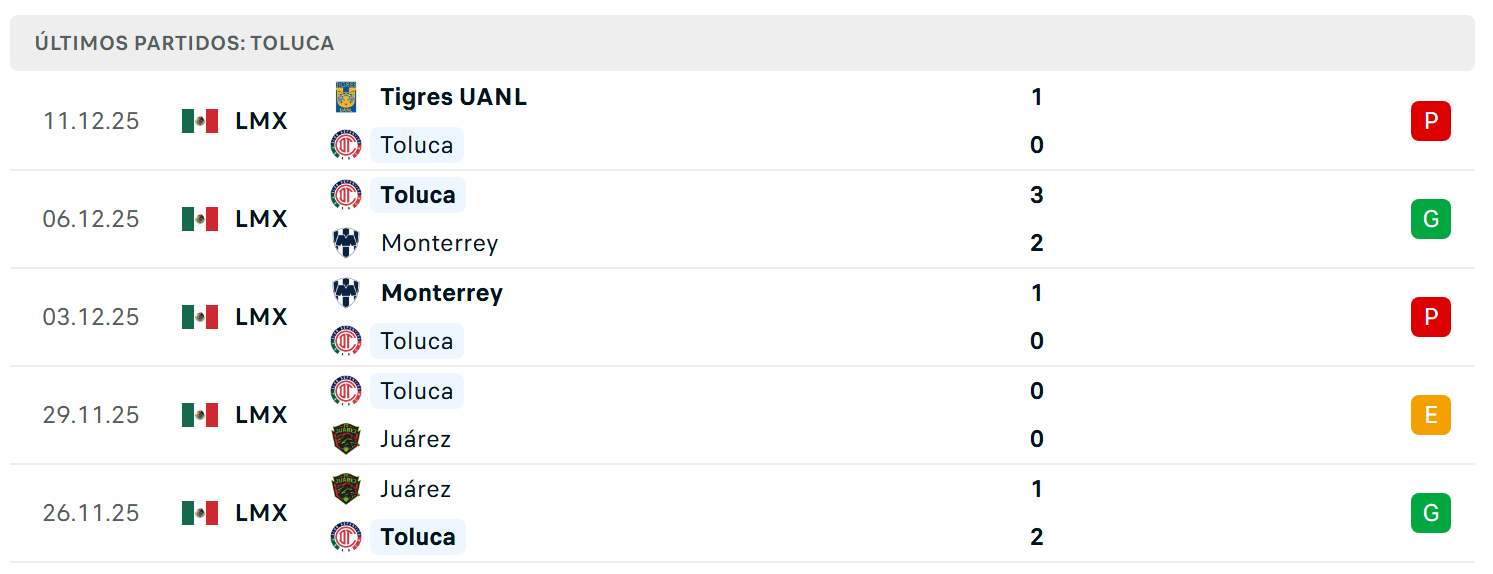The height and width of the screenshot is (574, 1493).
Task: Click the Monterrey crest in the 06.12.25 match
Action: coord(345,243)
